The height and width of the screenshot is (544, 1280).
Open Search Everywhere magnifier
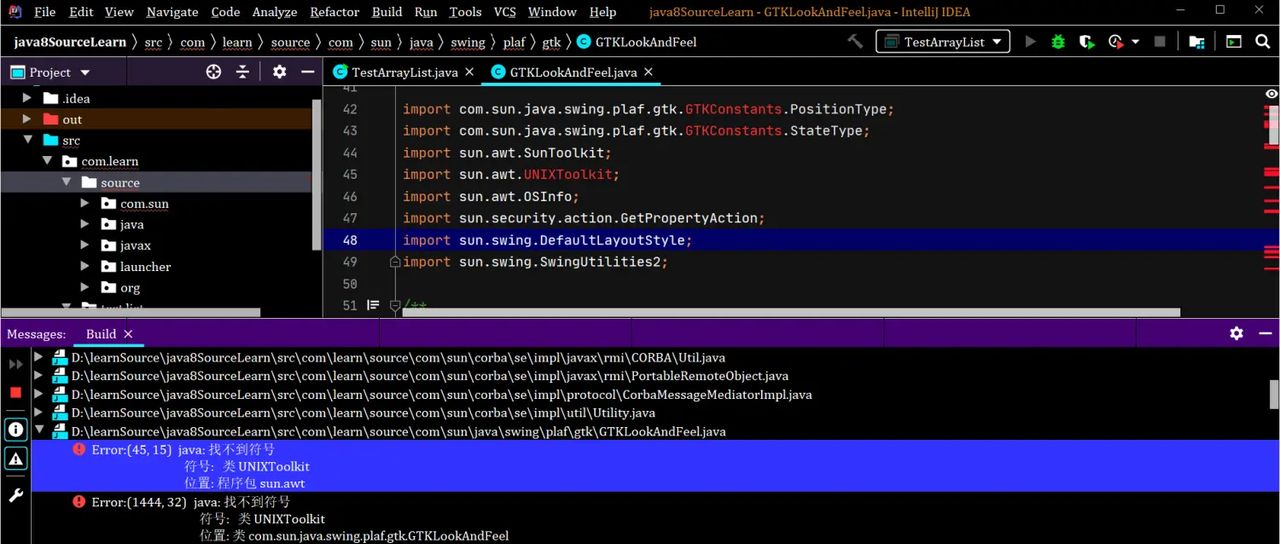pyautogui.click(x=1265, y=42)
